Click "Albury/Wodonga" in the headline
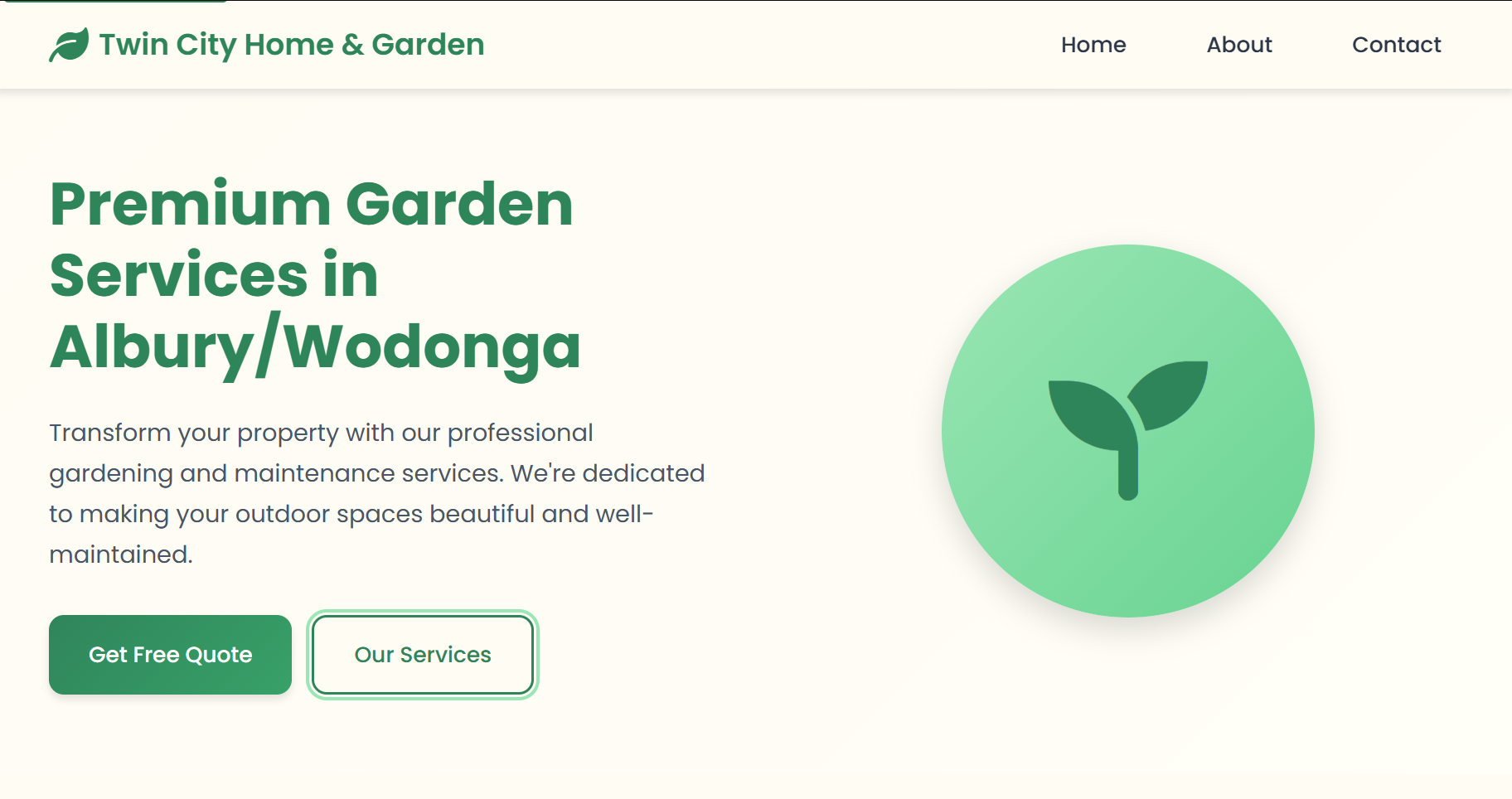Screen dimensions: 1512x799 pyautogui.click(x=315, y=346)
